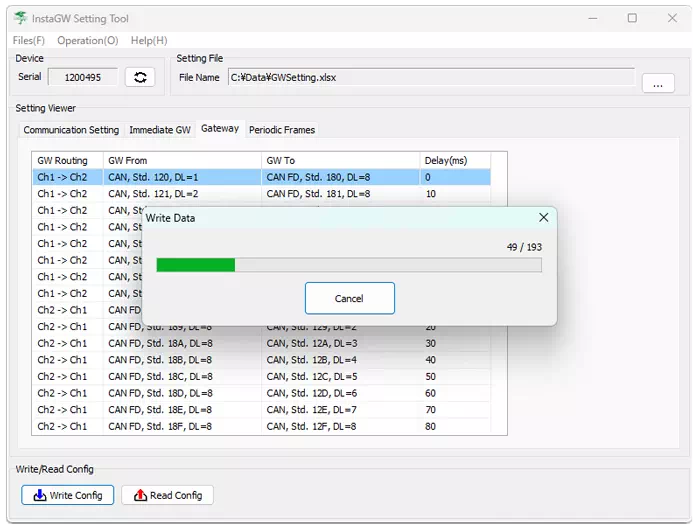Sort by the Delay(ms) column header

click(462, 160)
